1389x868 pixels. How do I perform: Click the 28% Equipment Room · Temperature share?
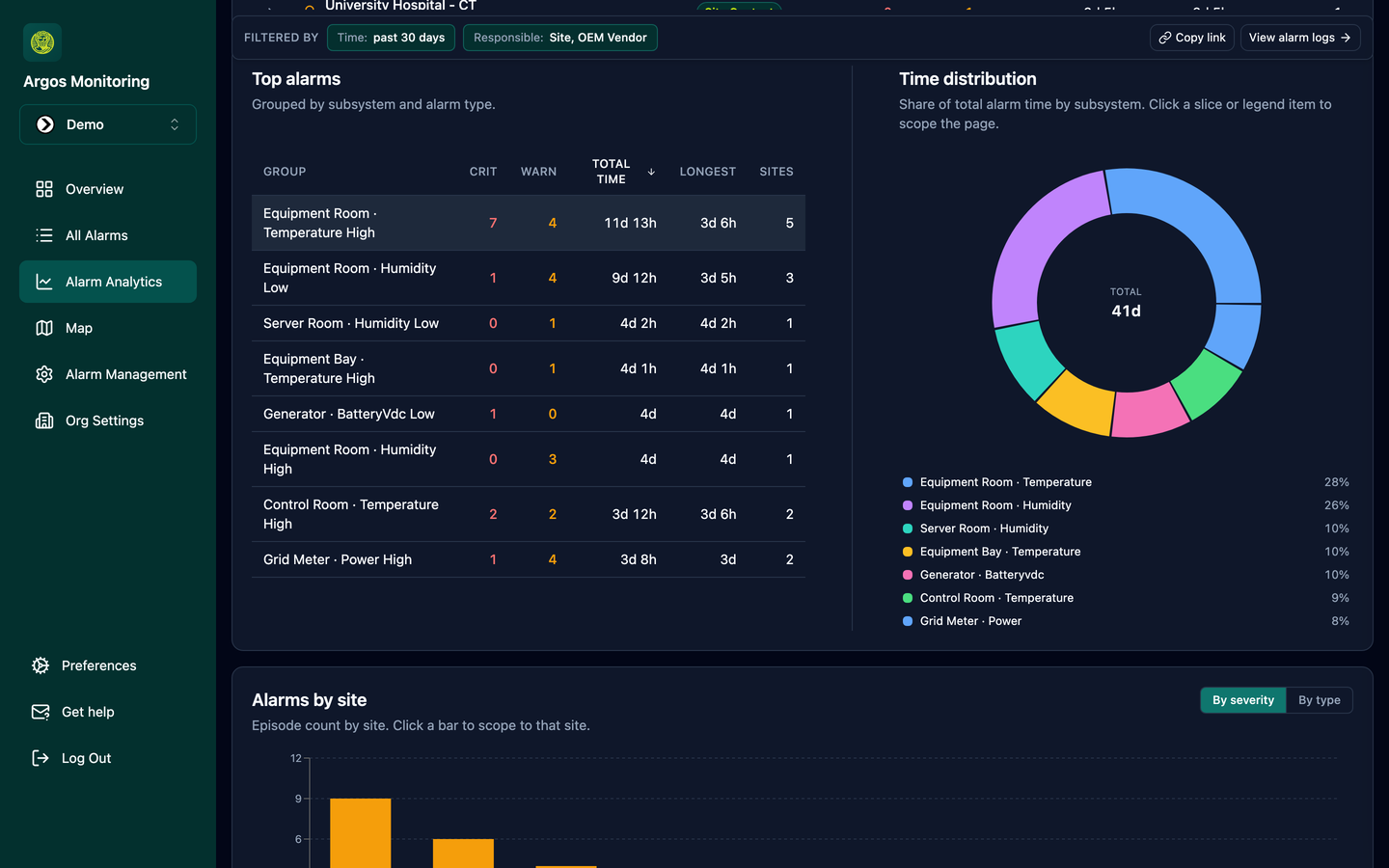[x=1337, y=482]
